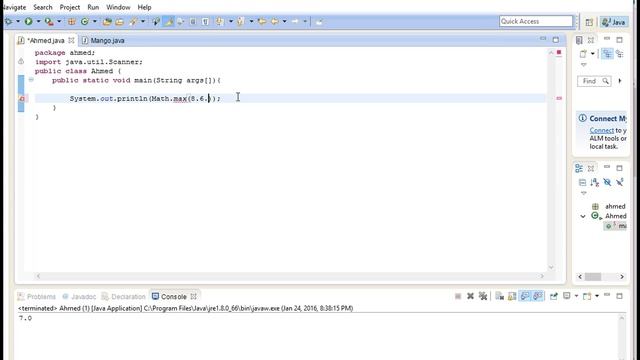Screen dimensions: 640x360
Task: Click the New Java Package icon
Action: point(71,22)
